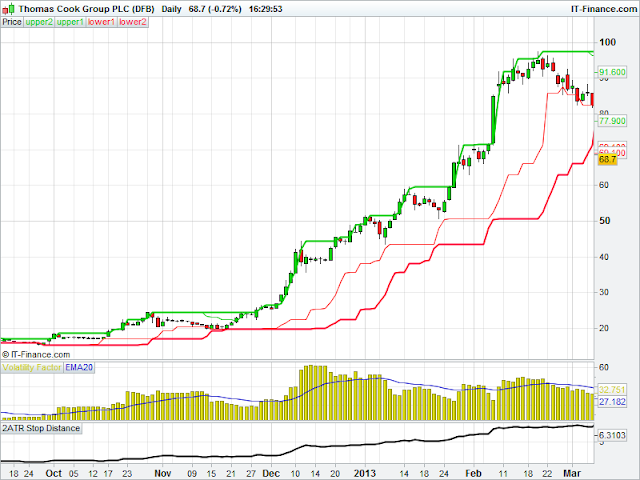The width and height of the screenshot is (640, 480).
Task: Click the candlestick icon beside Thomas Cook title
Action: pos(9,9)
